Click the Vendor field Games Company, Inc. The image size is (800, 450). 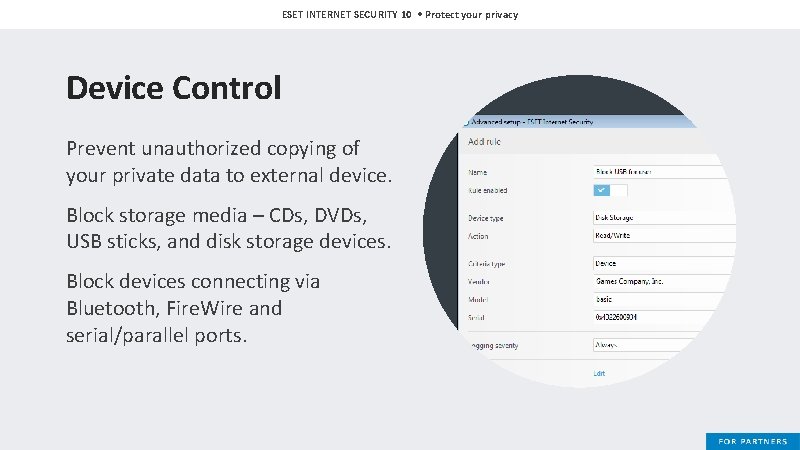pos(662,282)
